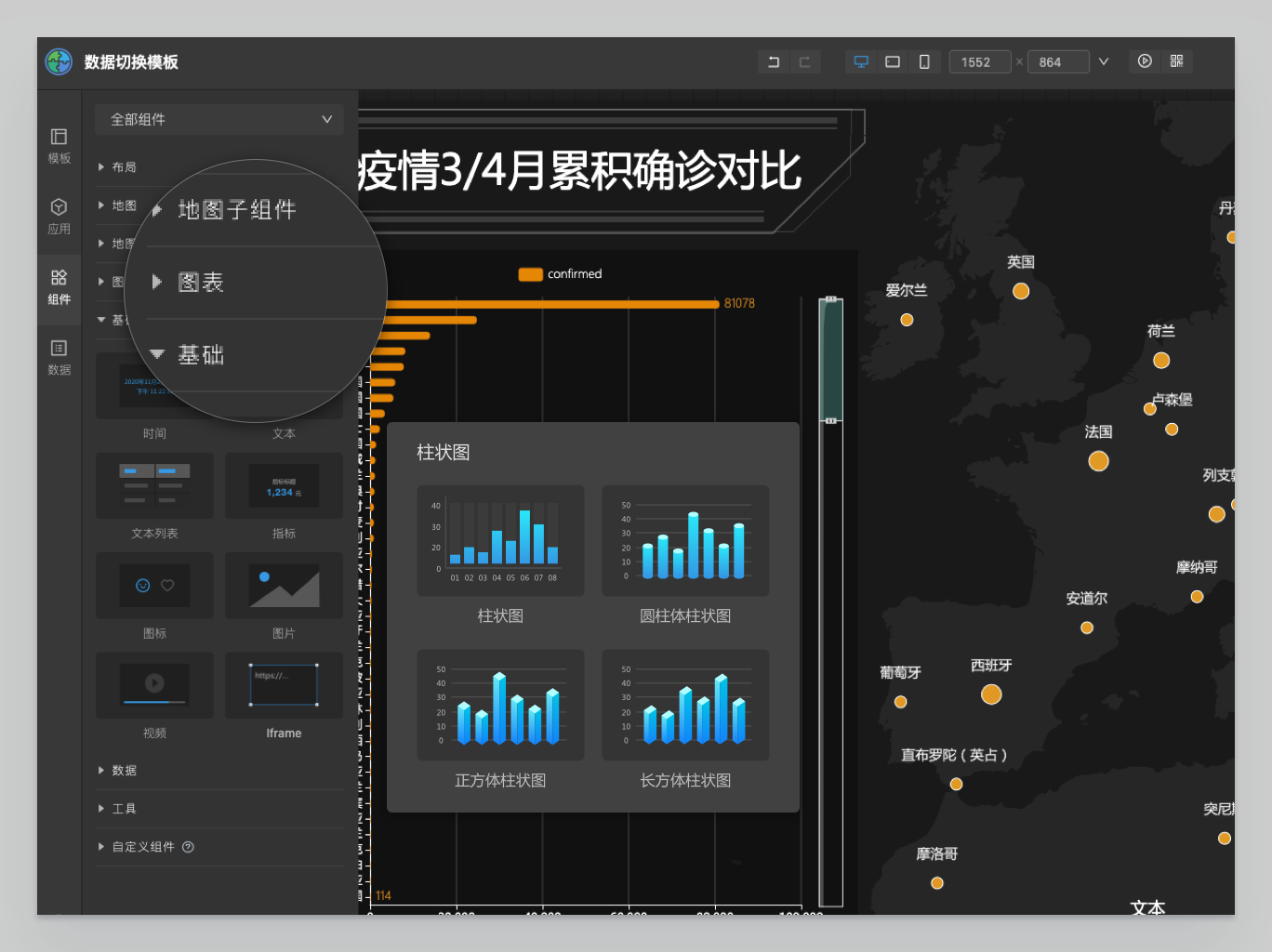Switch to the 模板 sidebar tab
The image size is (1272, 952).
point(59,146)
